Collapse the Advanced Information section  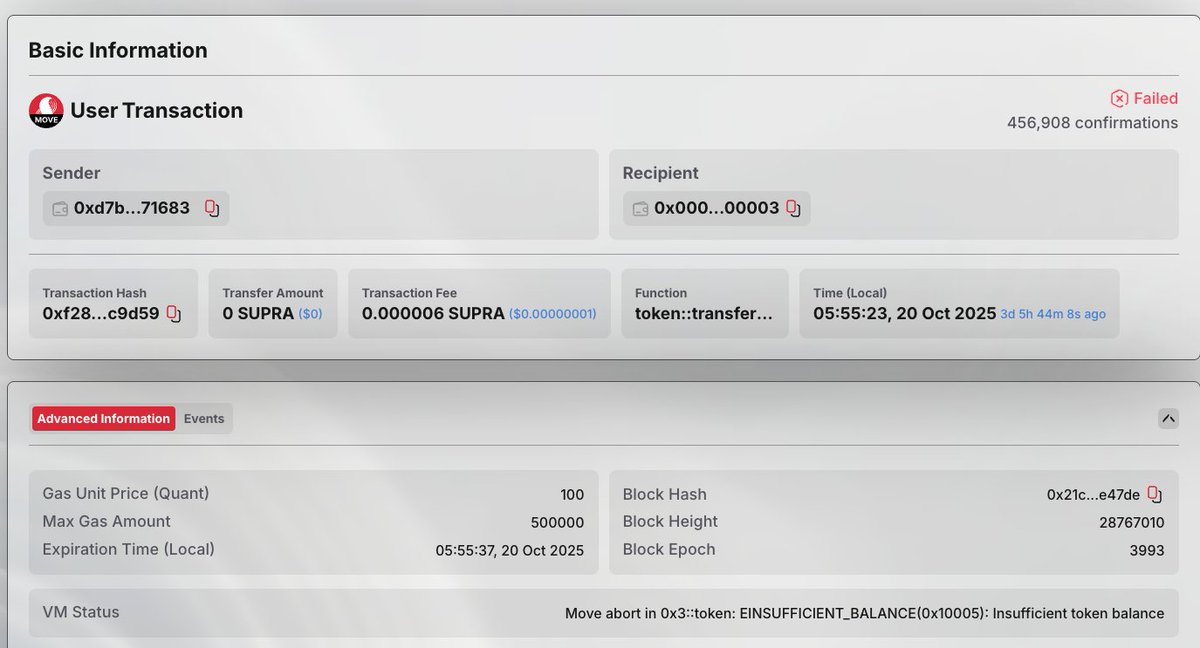tap(1168, 419)
